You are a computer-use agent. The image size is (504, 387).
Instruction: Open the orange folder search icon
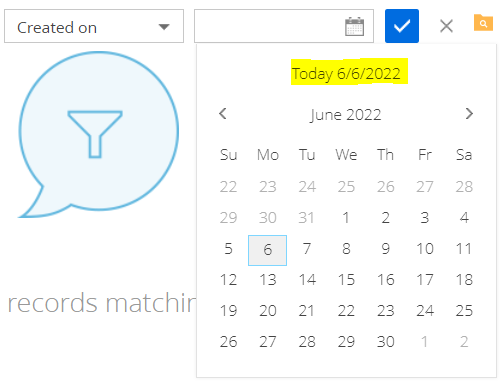coord(483,23)
